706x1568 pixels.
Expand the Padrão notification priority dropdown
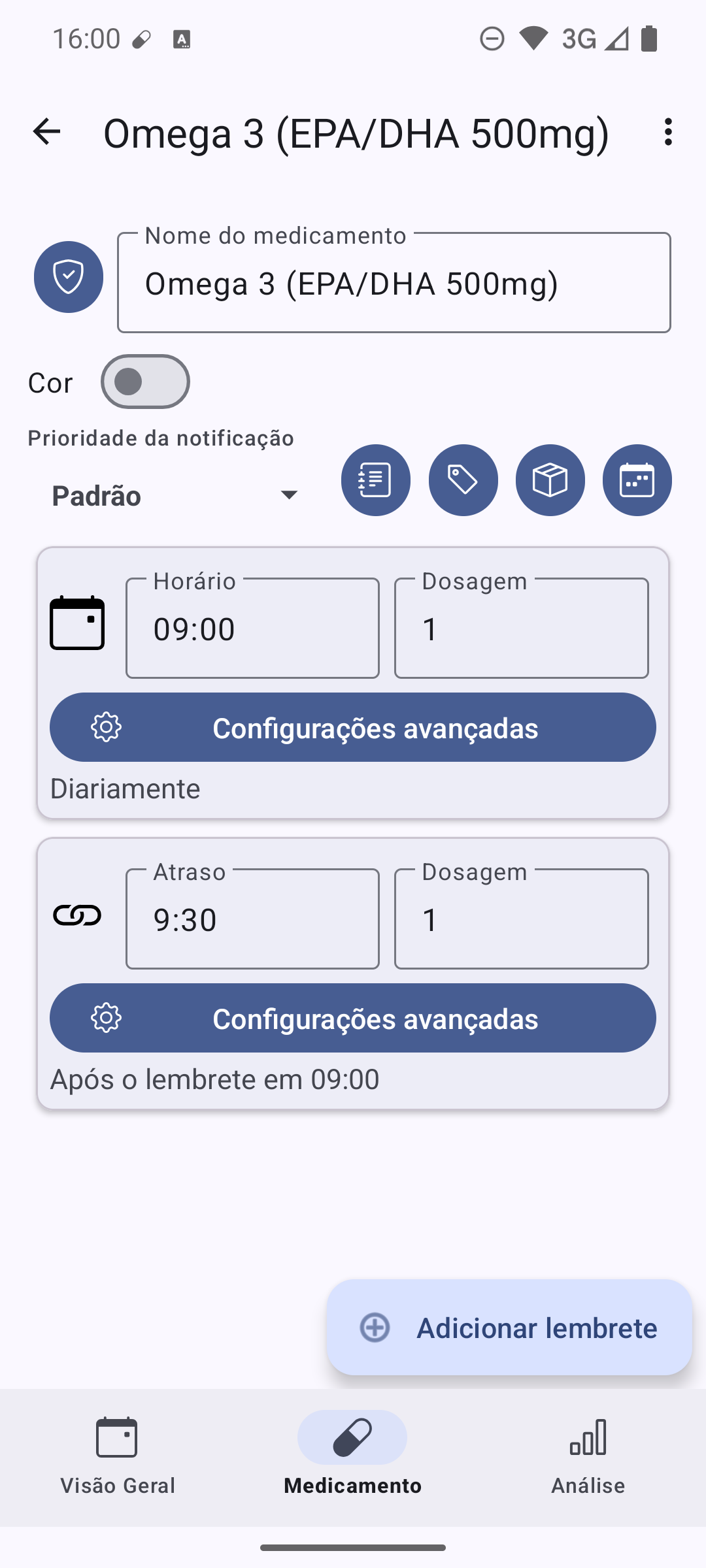coord(176,495)
